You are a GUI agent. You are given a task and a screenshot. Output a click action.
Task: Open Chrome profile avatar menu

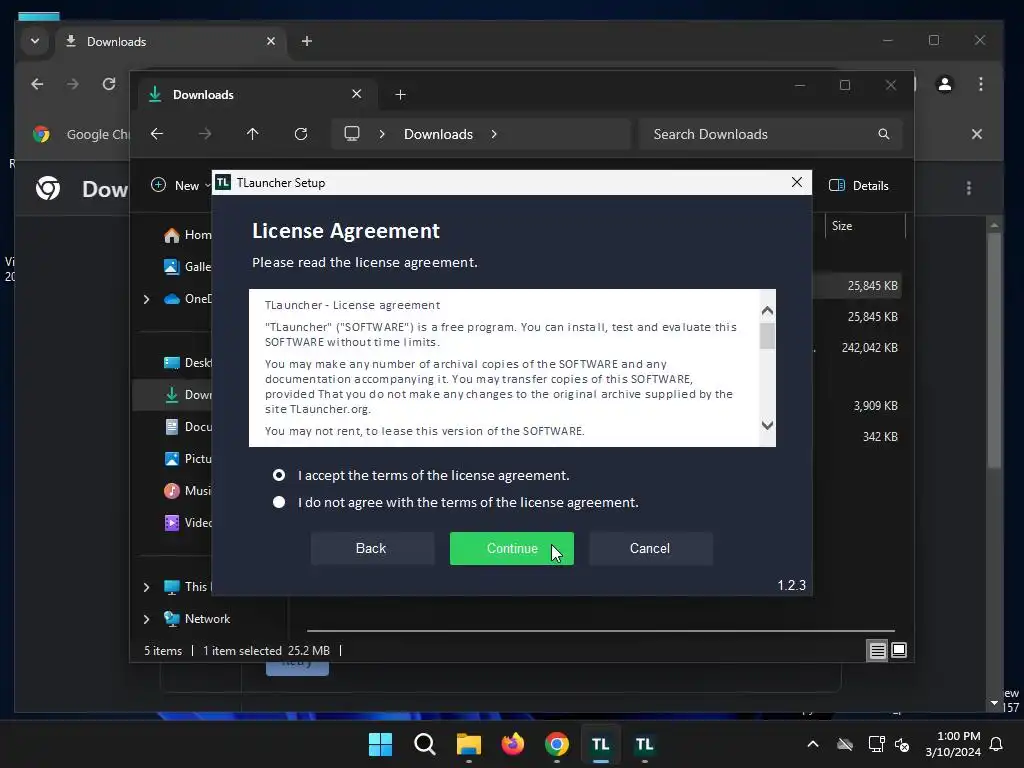tap(944, 84)
